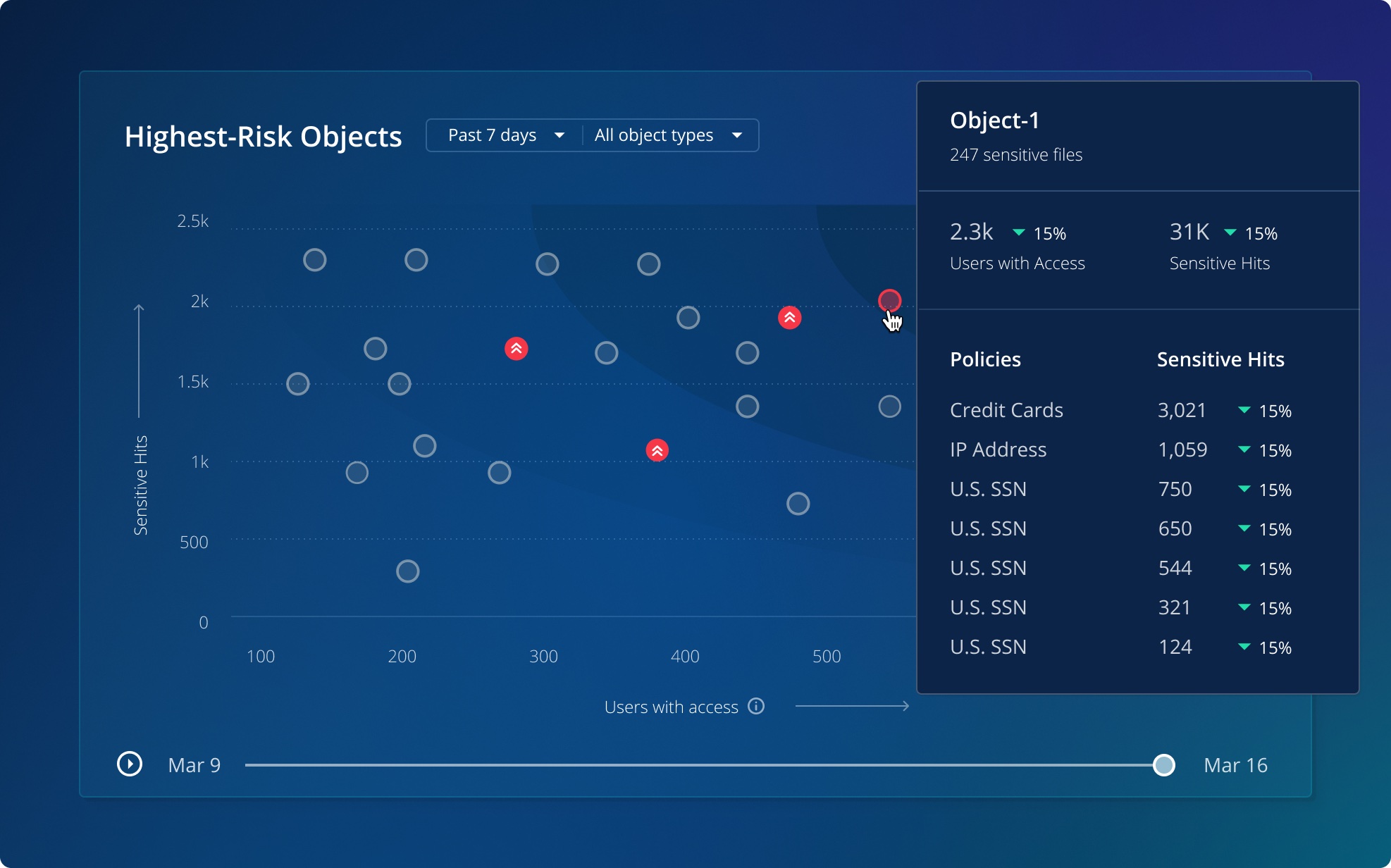The height and width of the screenshot is (868, 1391).
Task: Click the 31K Sensitive Hits value
Action: click(1189, 232)
